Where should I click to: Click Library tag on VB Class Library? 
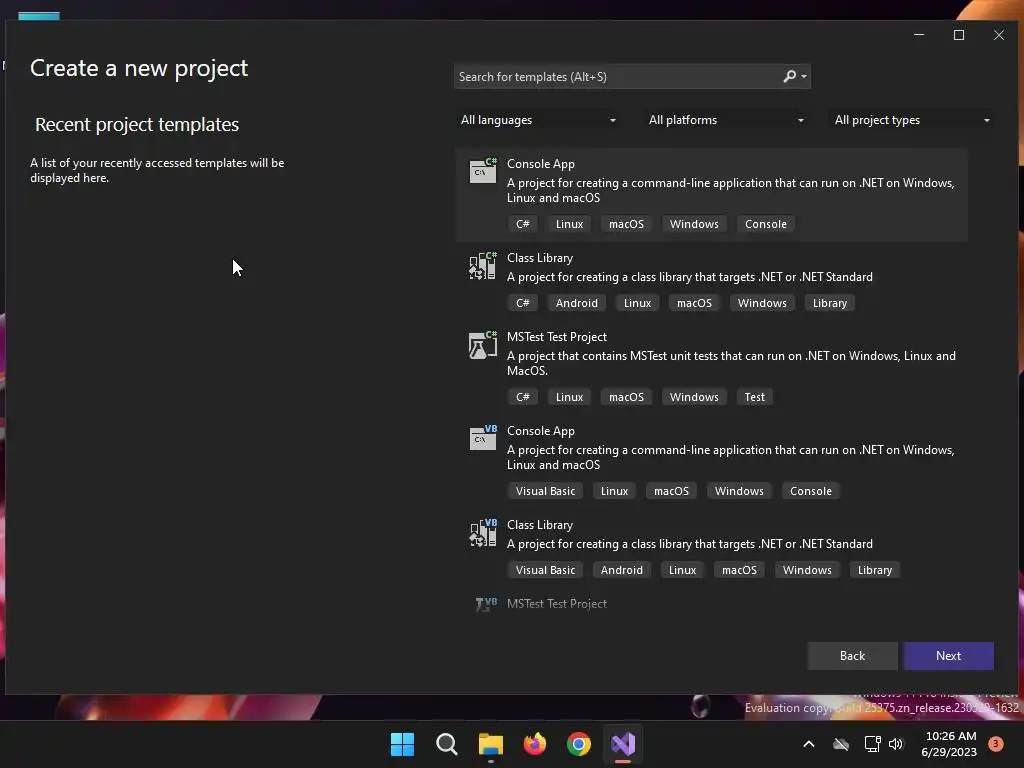point(875,570)
